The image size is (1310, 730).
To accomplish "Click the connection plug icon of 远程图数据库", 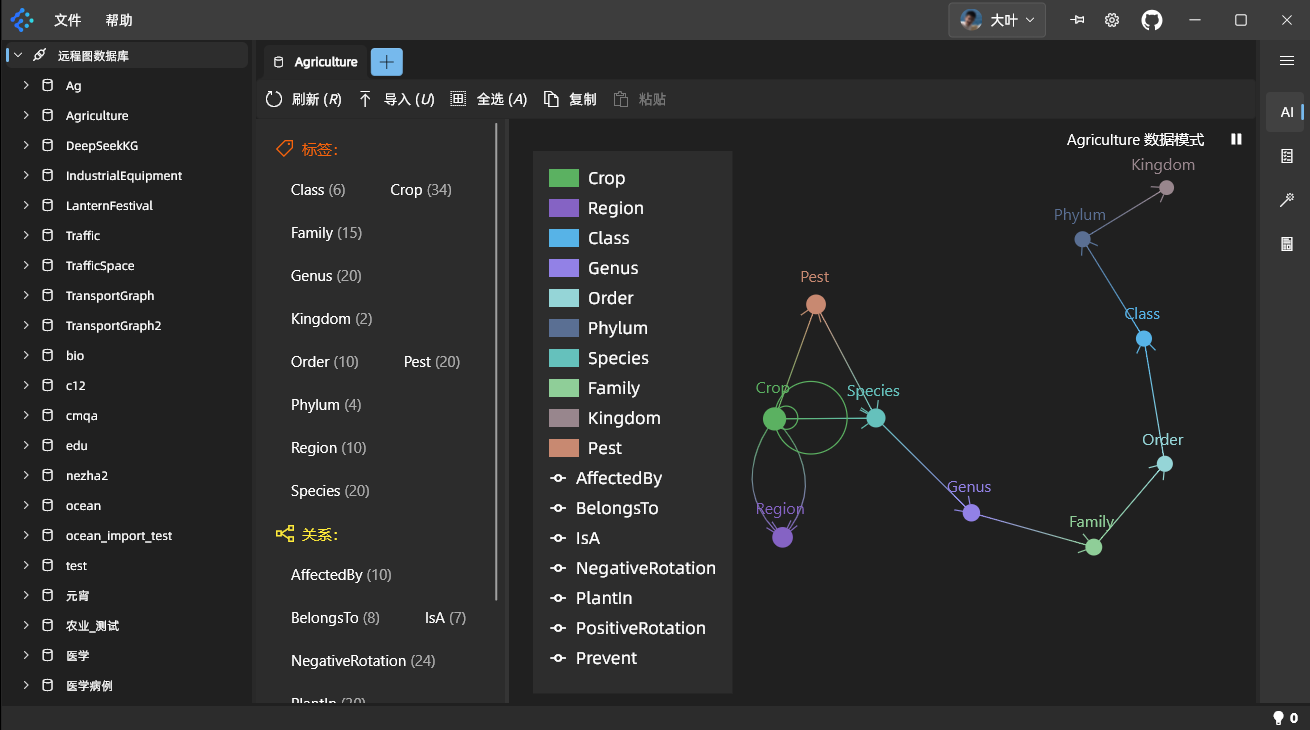I will point(39,55).
